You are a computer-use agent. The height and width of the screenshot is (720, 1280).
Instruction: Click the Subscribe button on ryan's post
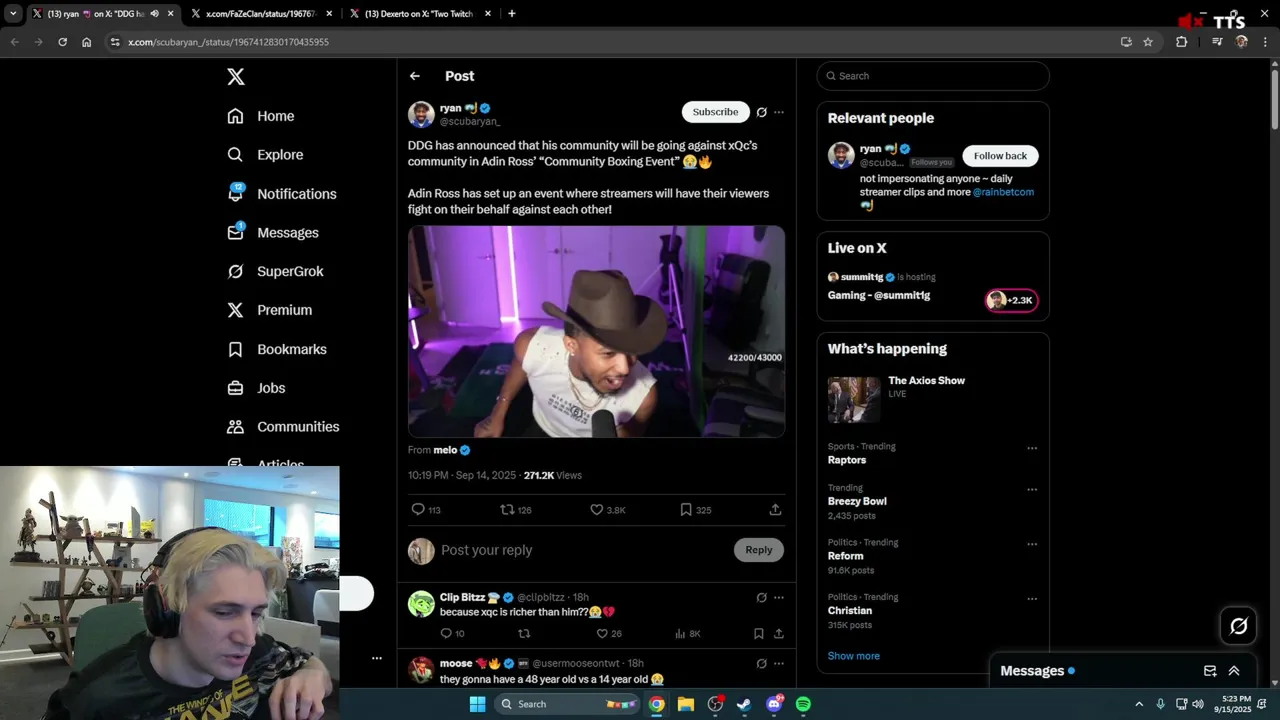tap(715, 112)
